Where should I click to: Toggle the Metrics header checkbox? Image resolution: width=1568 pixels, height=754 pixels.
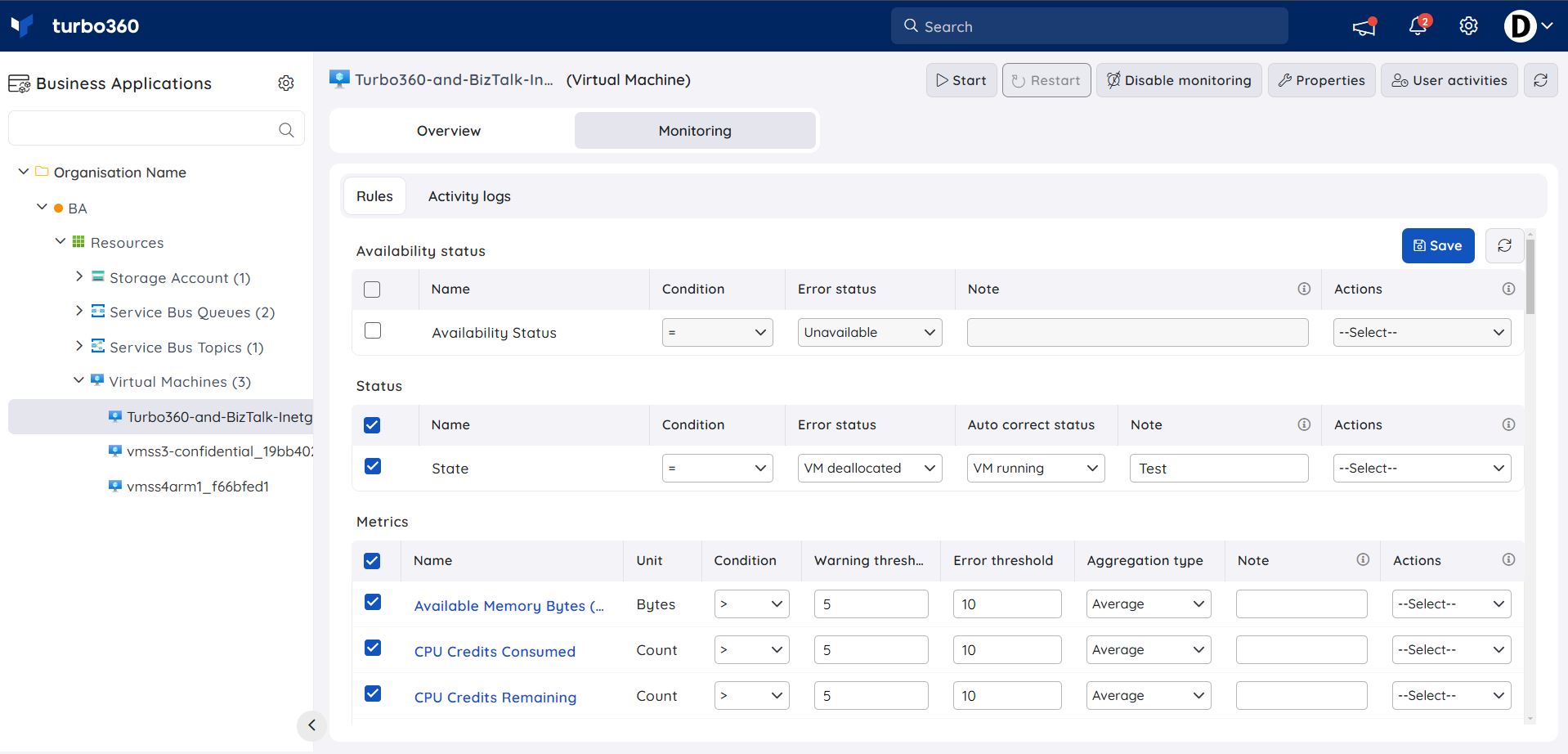click(372, 561)
